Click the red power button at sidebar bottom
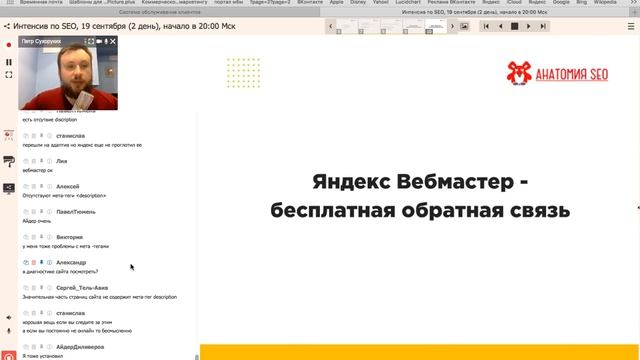This screenshot has height=360, width=640. pos(9,356)
